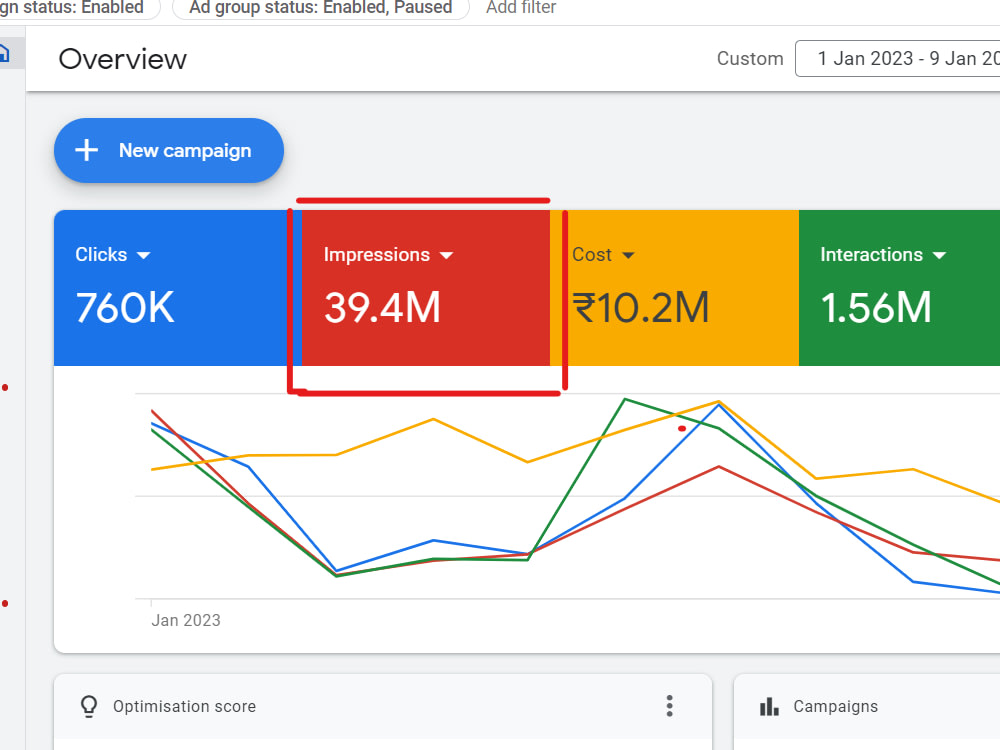Select the Impressions 39.4M scorecard
This screenshot has height=750, width=1000.
click(x=426, y=288)
